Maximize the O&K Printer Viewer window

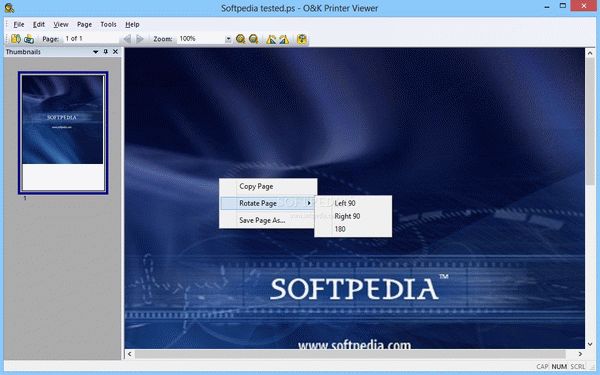coord(562,6)
